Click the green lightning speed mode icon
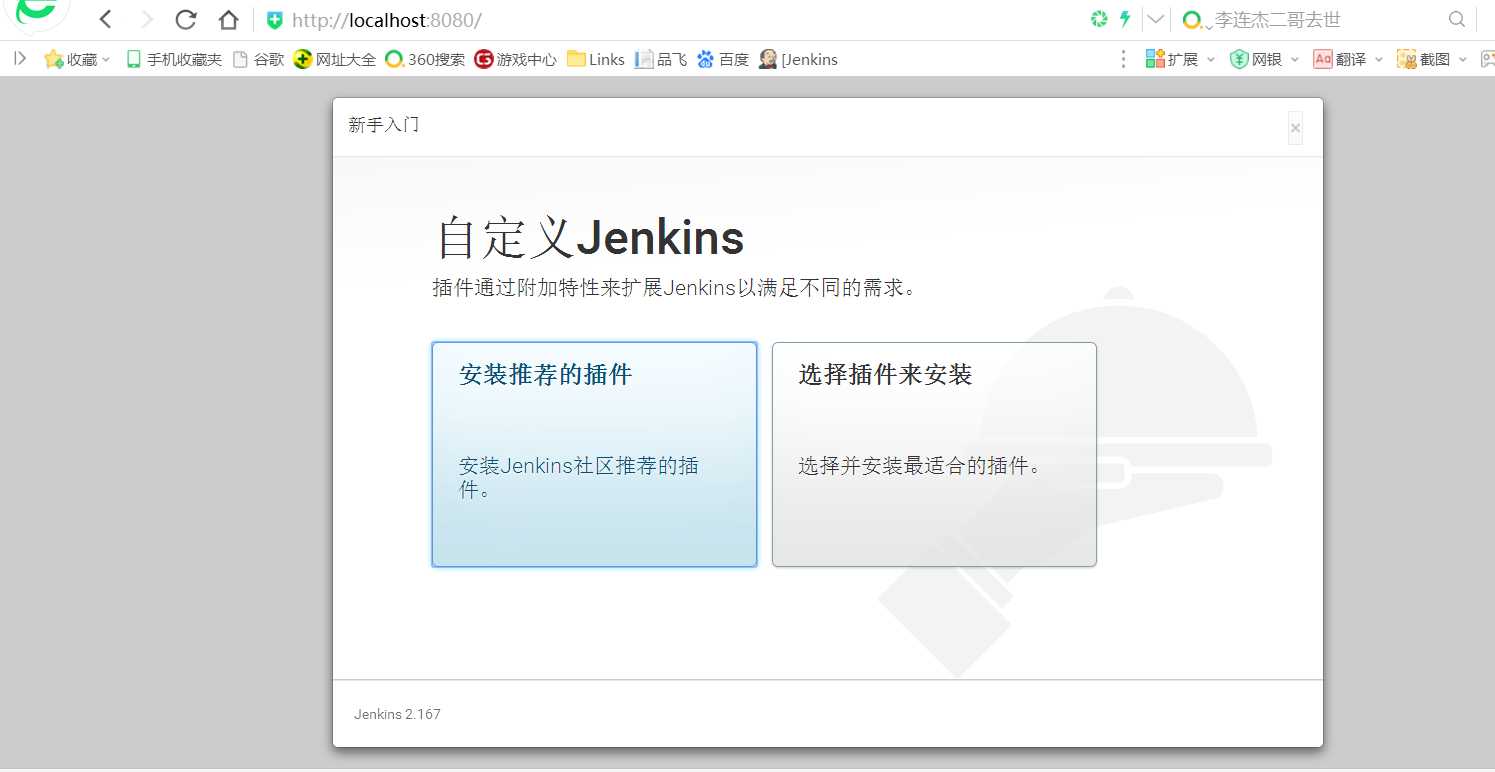Image resolution: width=1495 pixels, height=772 pixels. 1125,19
